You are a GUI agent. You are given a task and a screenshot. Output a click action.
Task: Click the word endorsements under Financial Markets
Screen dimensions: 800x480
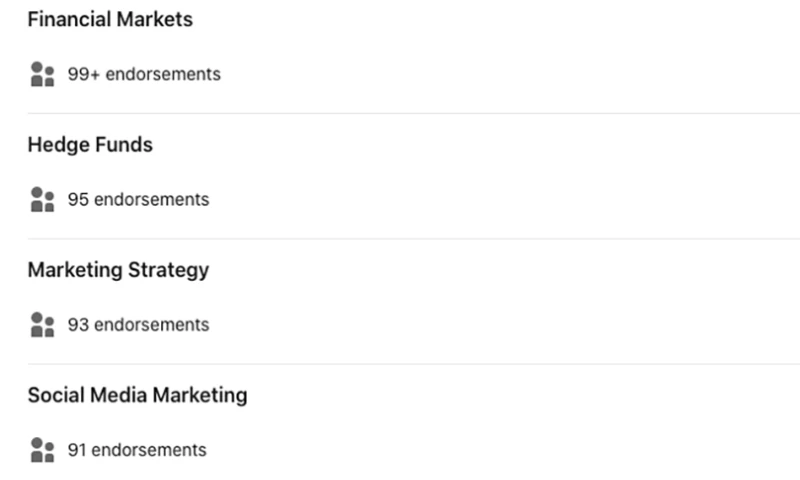pos(163,74)
